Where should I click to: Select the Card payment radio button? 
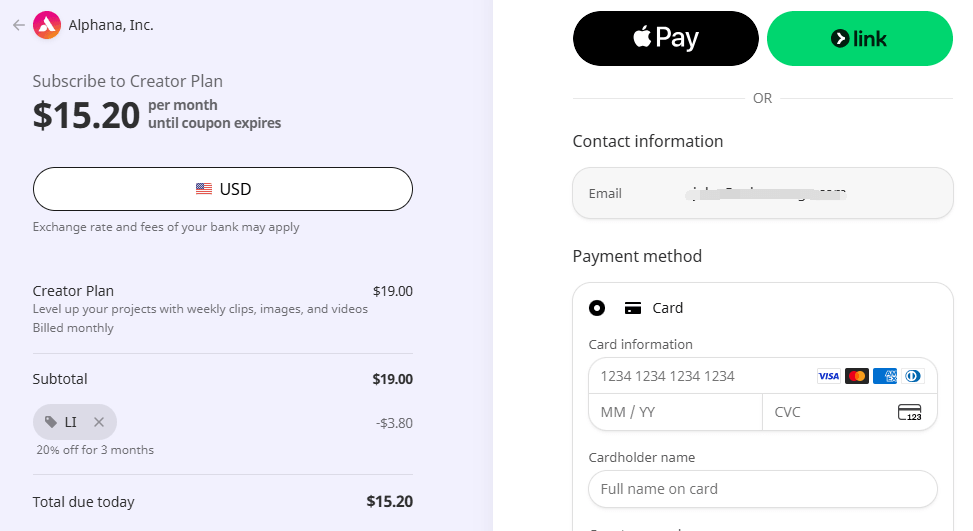click(597, 308)
